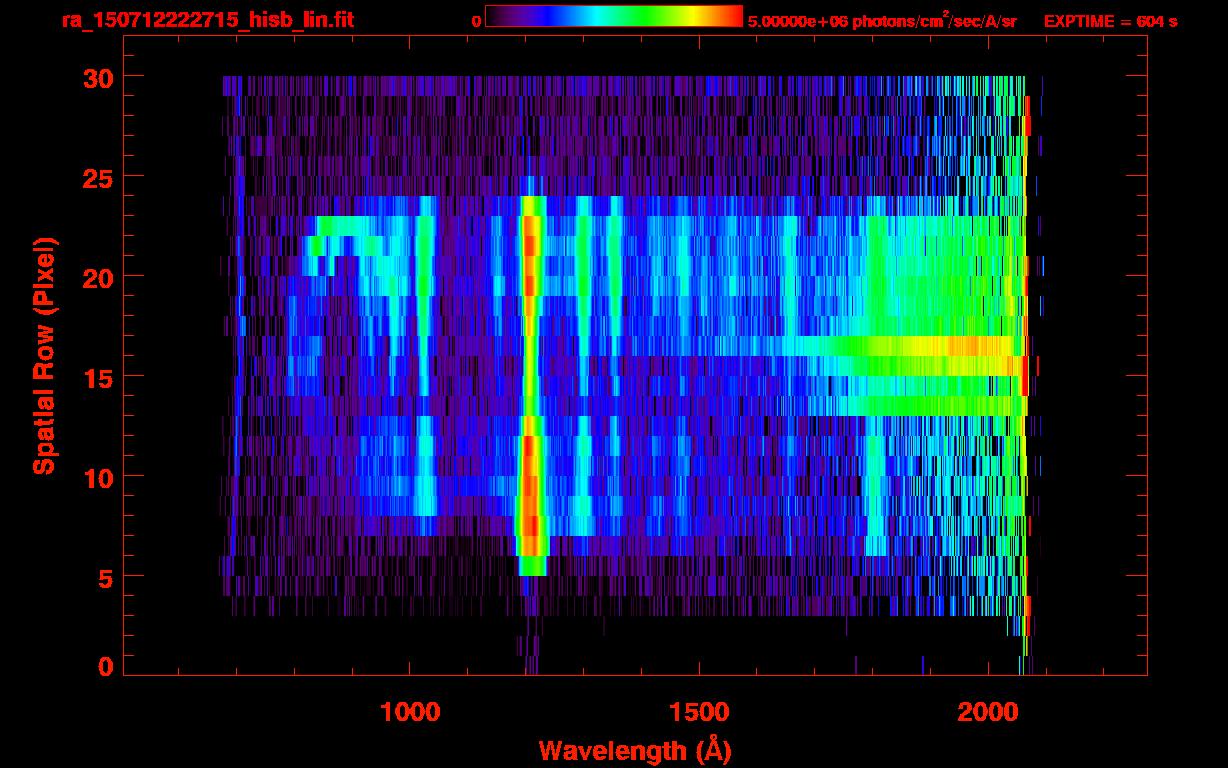This screenshot has width=1228, height=768.
Task: Click the orange horizontal streak near row 16
Action: pyautogui.click(x=965, y=346)
